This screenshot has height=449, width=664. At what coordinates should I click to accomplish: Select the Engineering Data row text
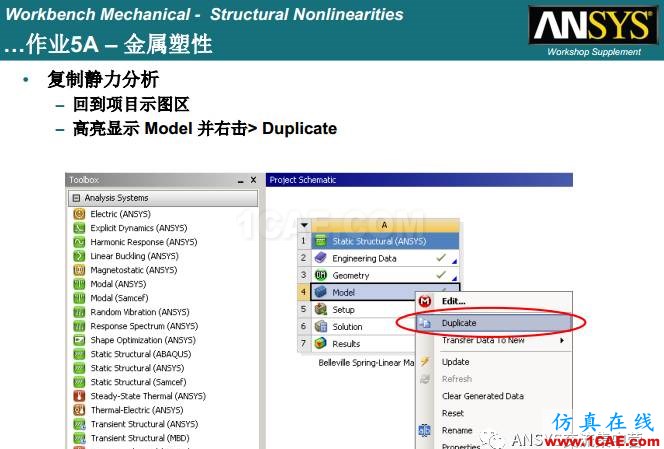tap(364, 258)
